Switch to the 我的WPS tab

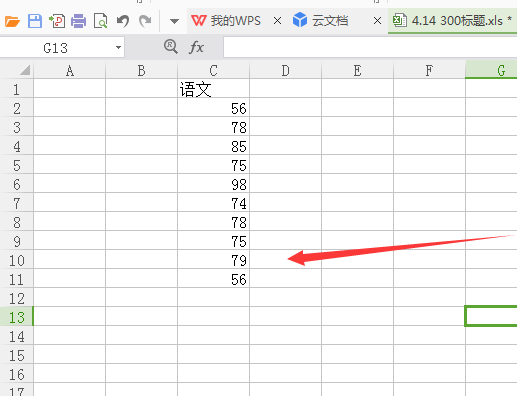coord(226,21)
